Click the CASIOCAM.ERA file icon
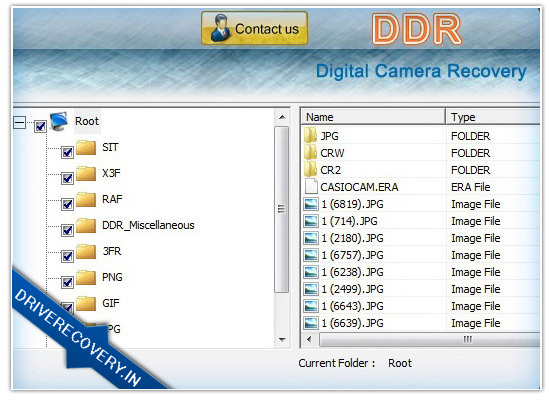The image size is (550, 400). tap(311, 187)
